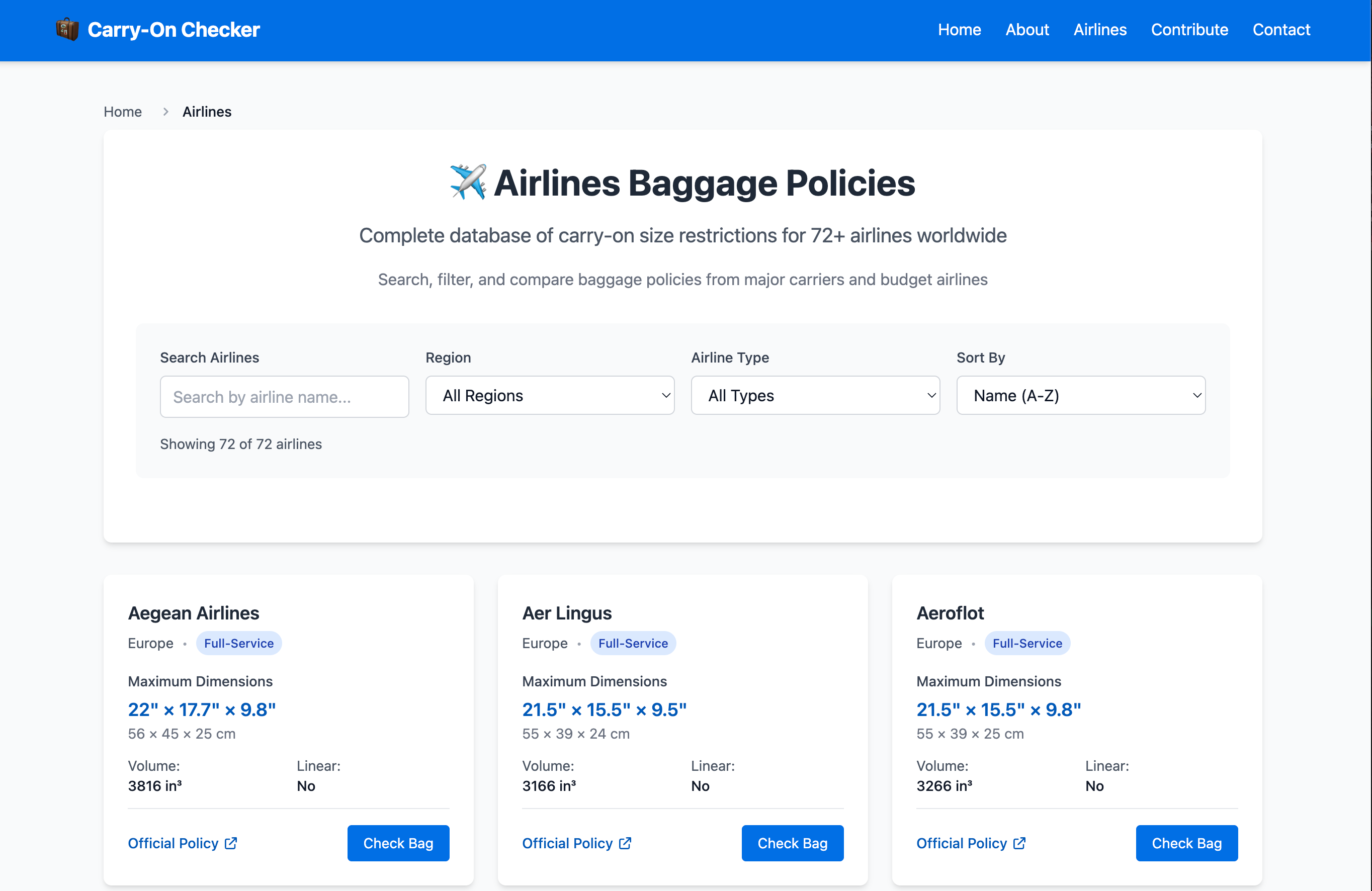The width and height of the screenshot is (1372, 891).
Task: Click the suitcase logo icon in header
Action: pyautogui.click(x=67, y=29)
